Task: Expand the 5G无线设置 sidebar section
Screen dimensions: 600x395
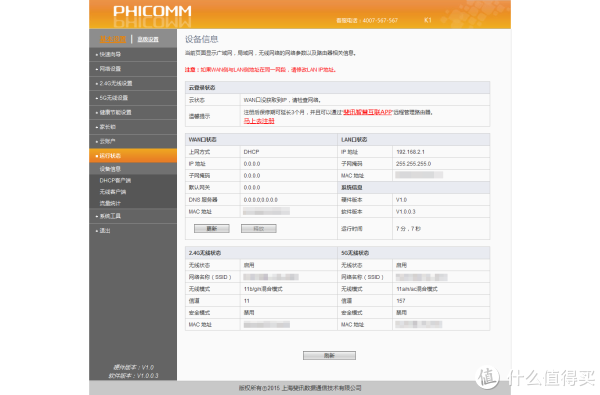Action: click(x=133, y=98)
